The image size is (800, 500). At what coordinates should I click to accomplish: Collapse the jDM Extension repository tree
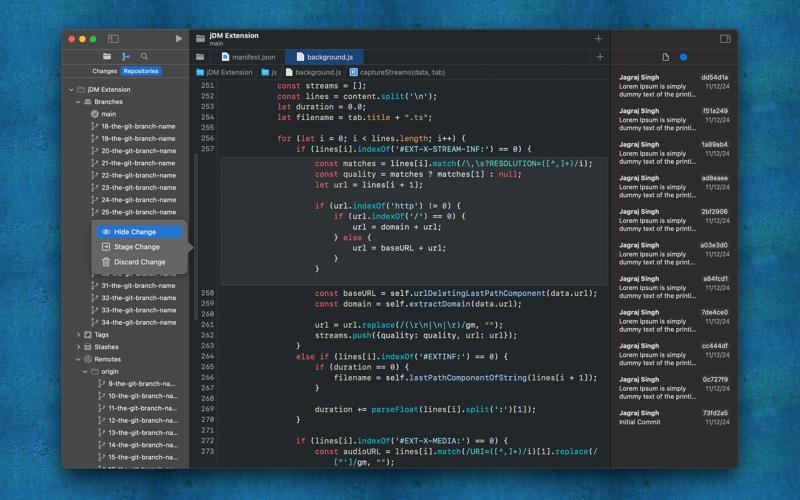(71, 90)
